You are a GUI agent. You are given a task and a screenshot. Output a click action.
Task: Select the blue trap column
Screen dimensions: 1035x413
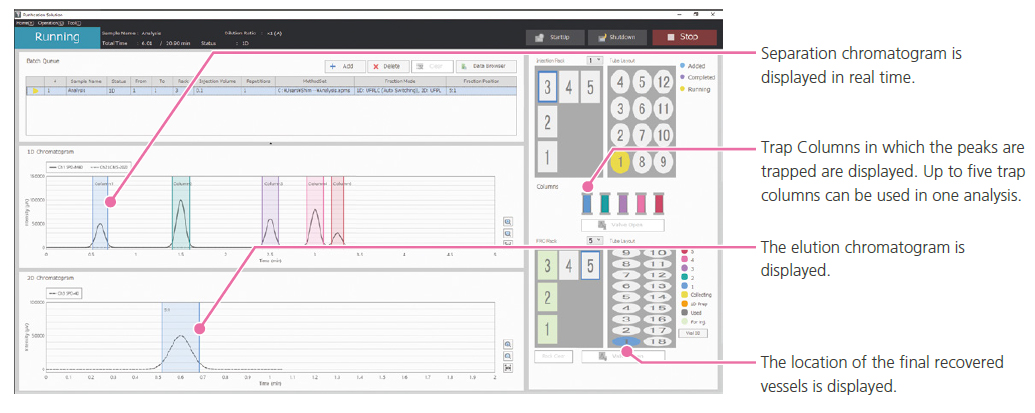[586, 203]
